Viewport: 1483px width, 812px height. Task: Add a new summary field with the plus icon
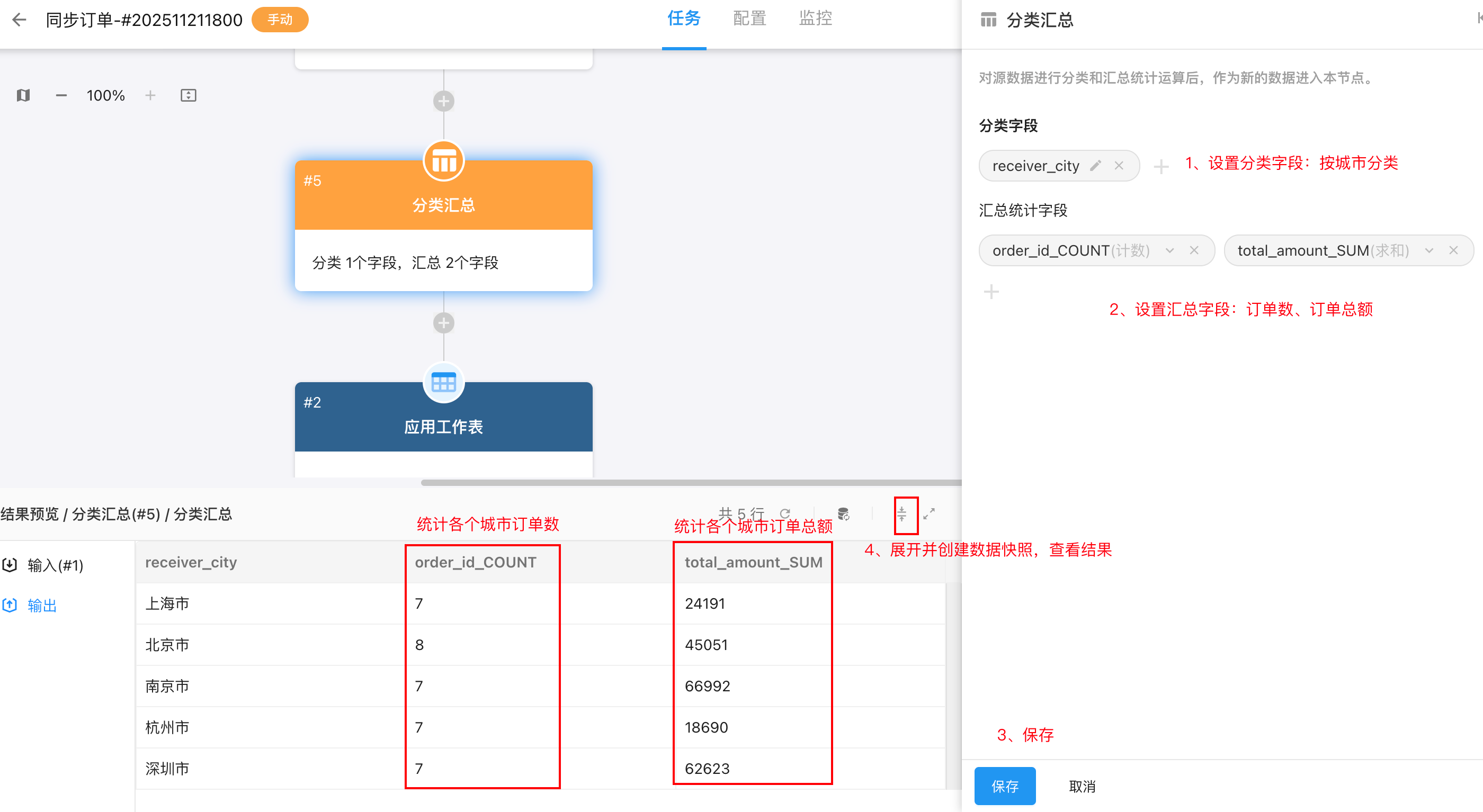[x=991, y=292]
